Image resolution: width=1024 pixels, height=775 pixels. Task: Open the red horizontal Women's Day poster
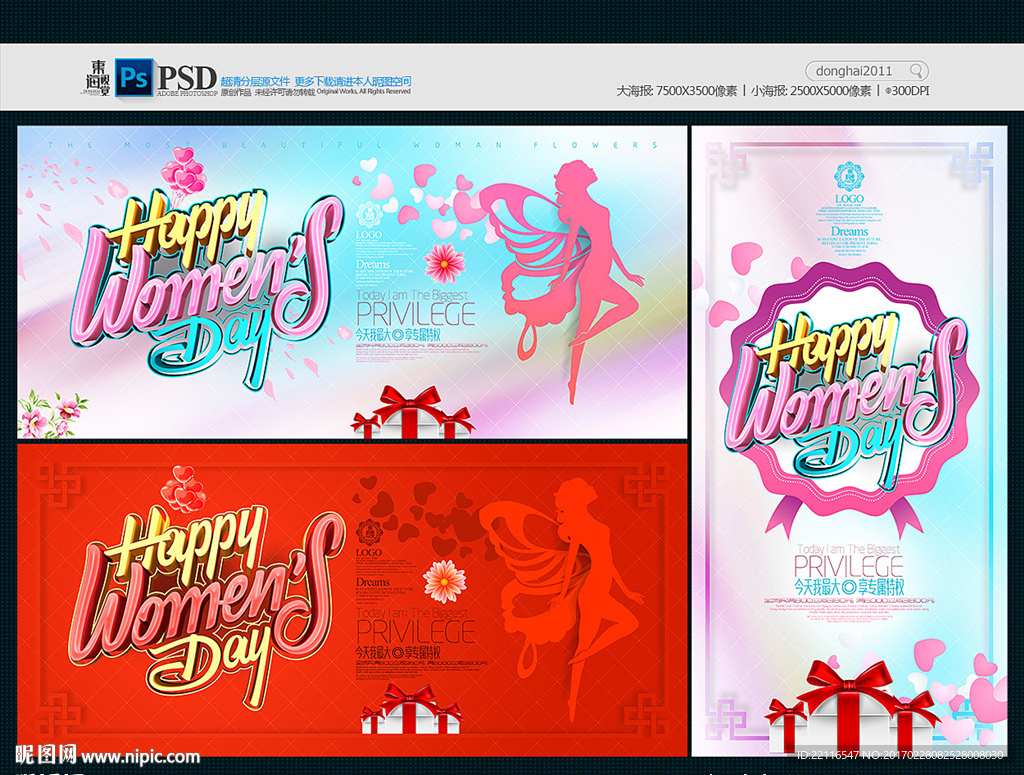pyautogui.click(x=352, y=601)
